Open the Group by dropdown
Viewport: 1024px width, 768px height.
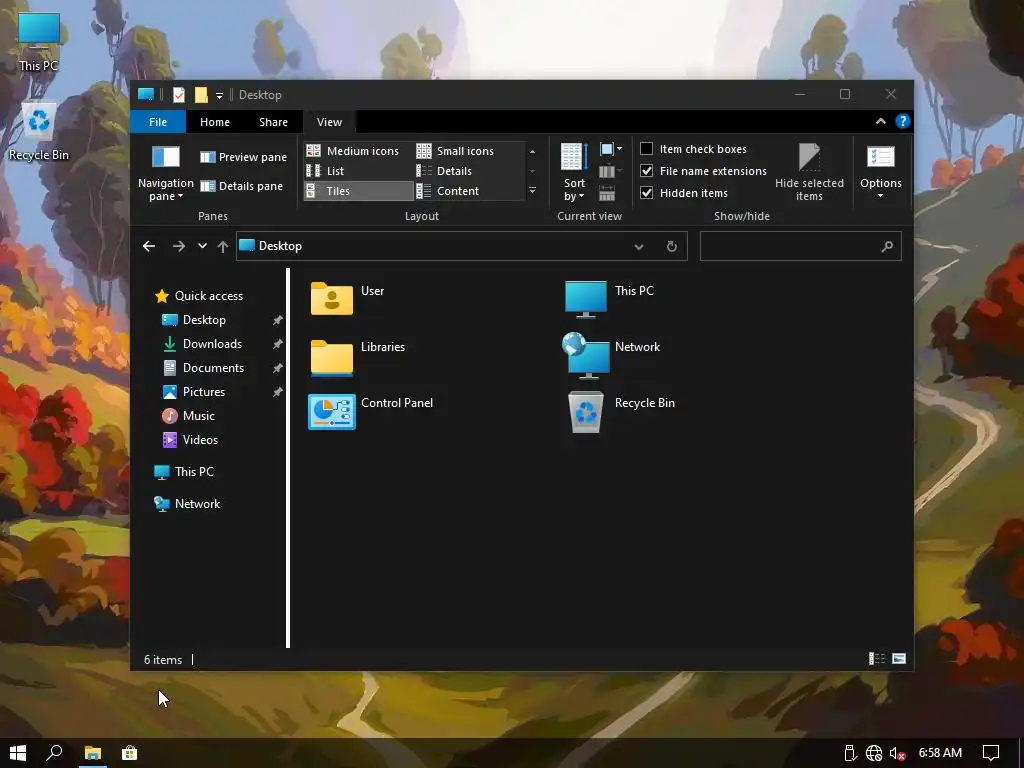click(611, 150)
